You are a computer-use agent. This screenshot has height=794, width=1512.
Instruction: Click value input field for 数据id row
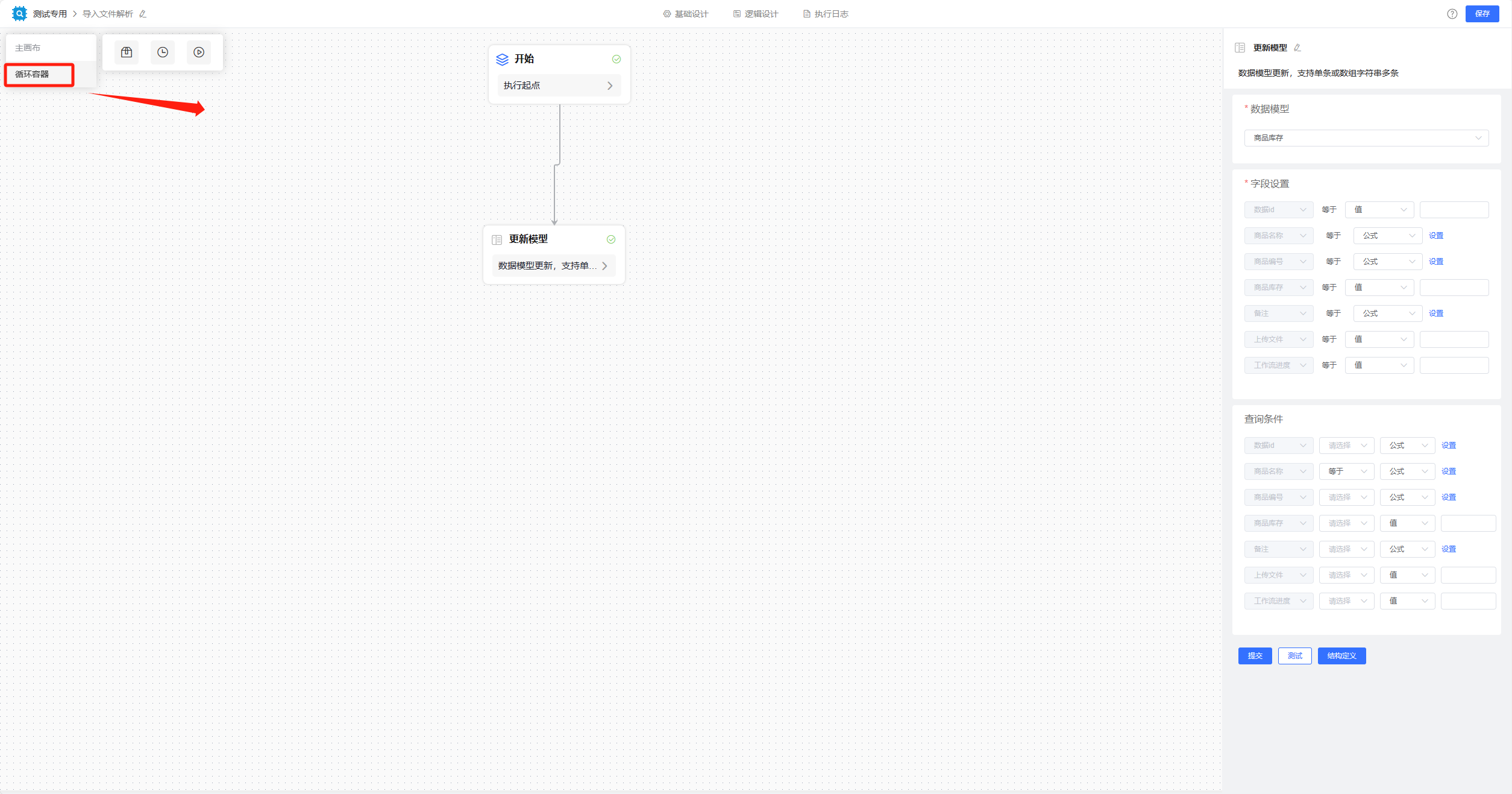[1454, 210]
